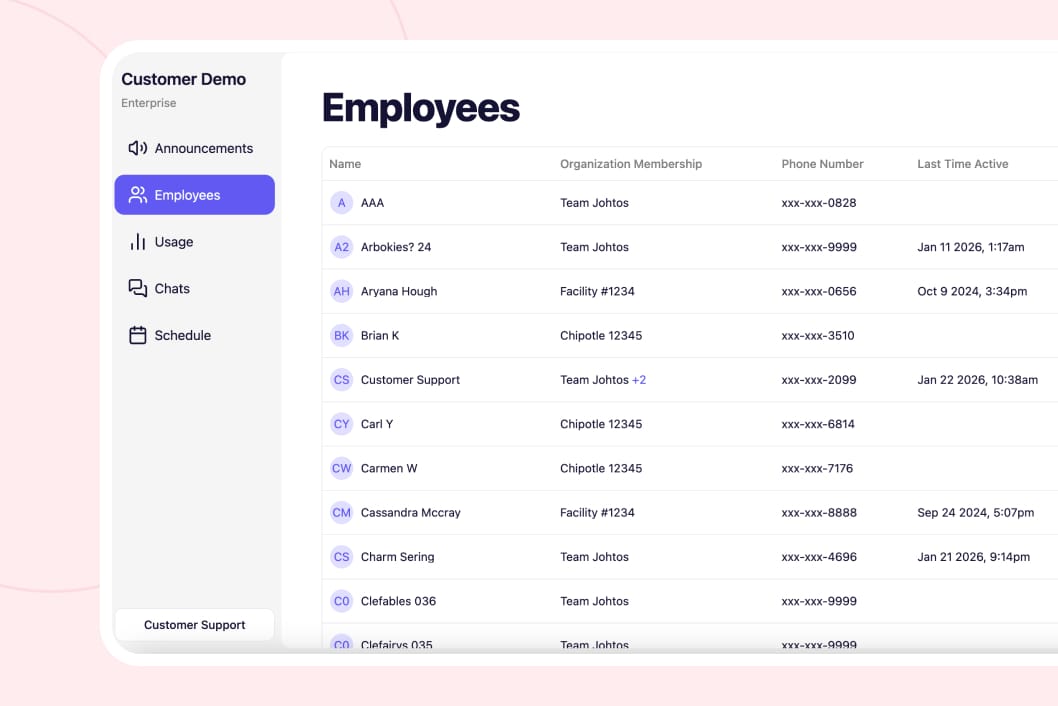Screen dimensions: 1058x706
Task: Select employee name Charm Sering
Action: point(397,557)
